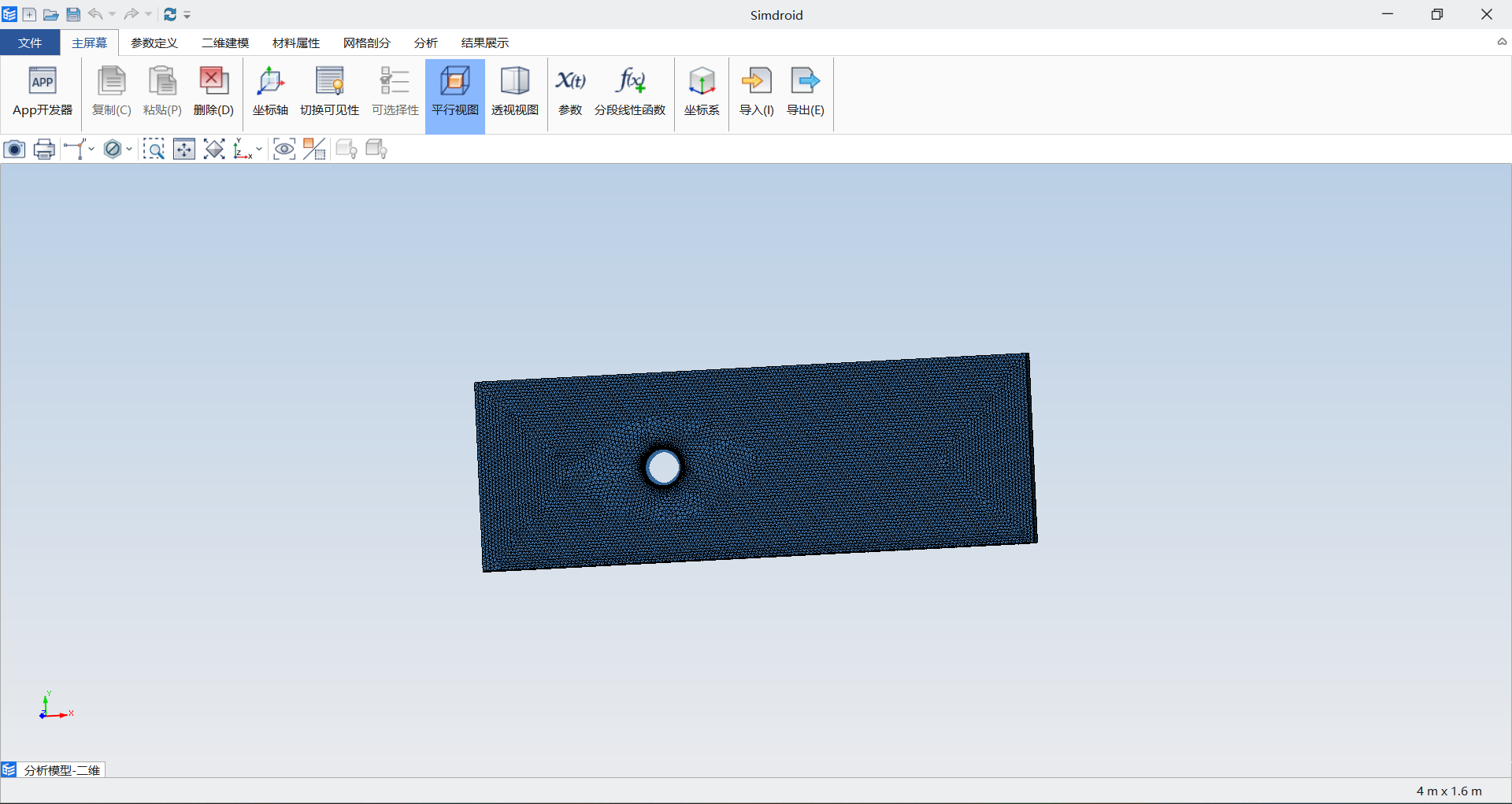Open the 坐标系 coordinate system tool
This screenshot has height=804, width=1512.
click(702, 92)
